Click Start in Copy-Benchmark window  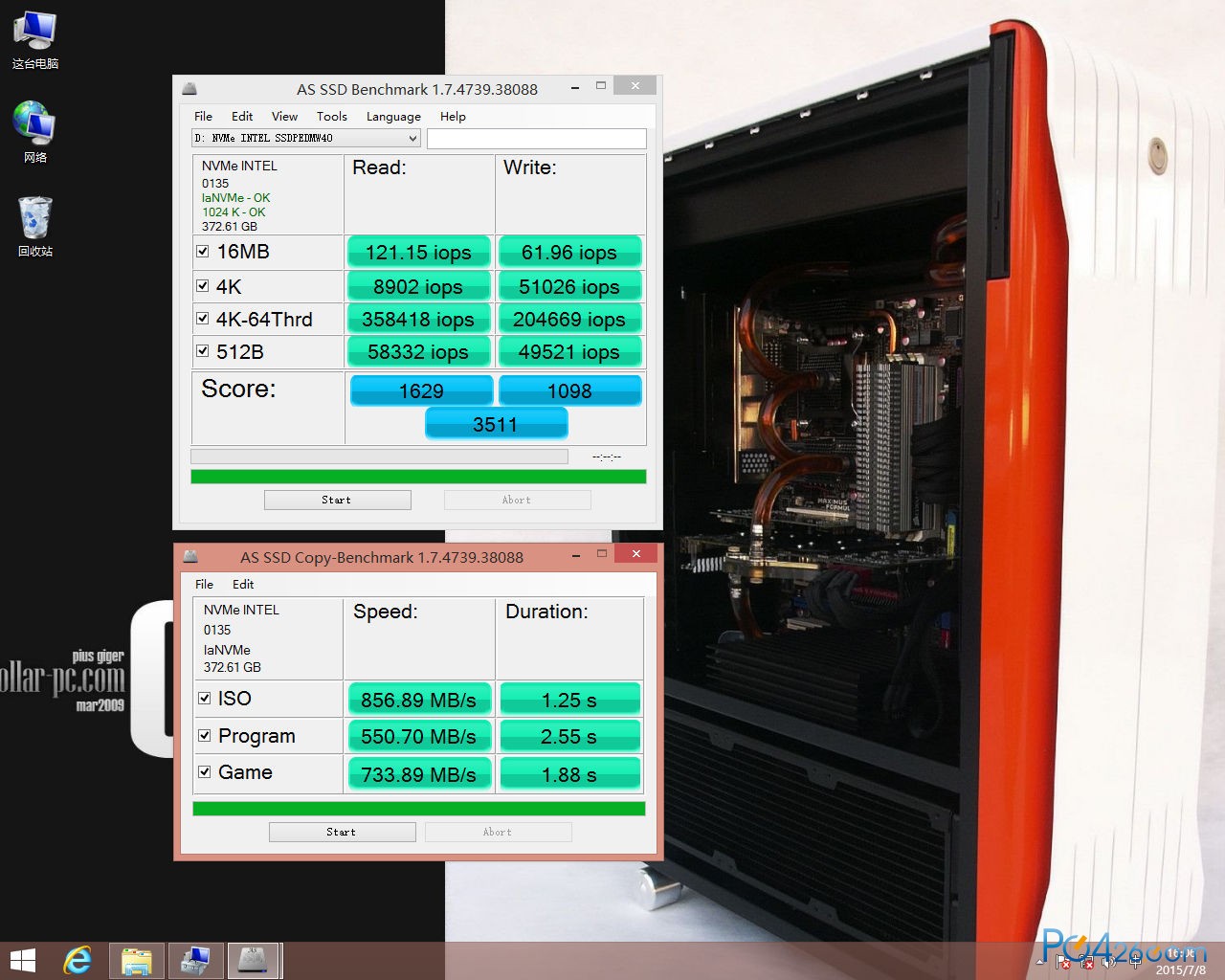342,832
